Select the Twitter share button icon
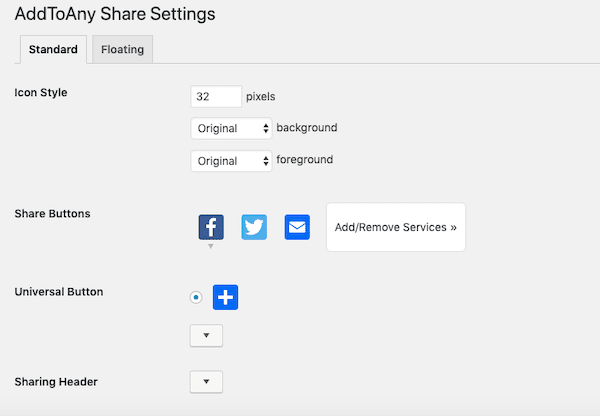 coord(254,227)
